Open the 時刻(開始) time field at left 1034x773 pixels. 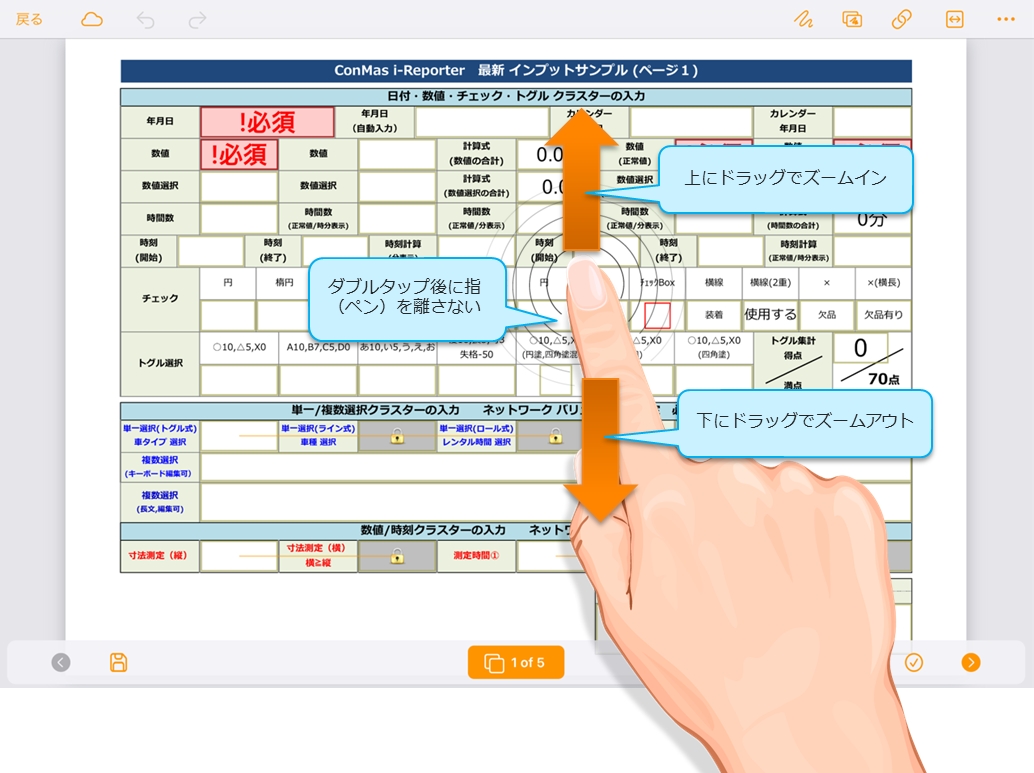point(211,251)
